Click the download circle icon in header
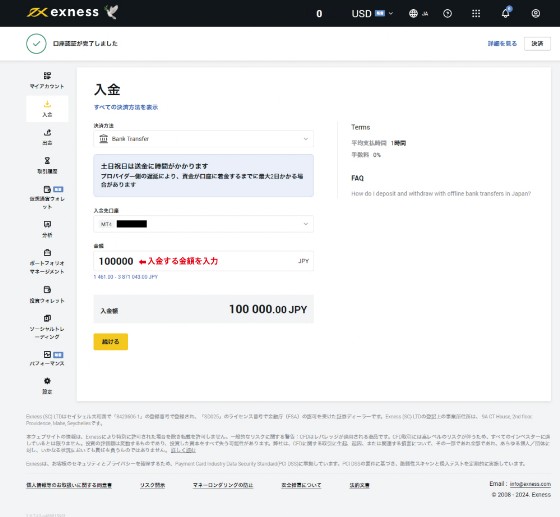Viewport: 560px width, 517px height. [x=447, y=14]
